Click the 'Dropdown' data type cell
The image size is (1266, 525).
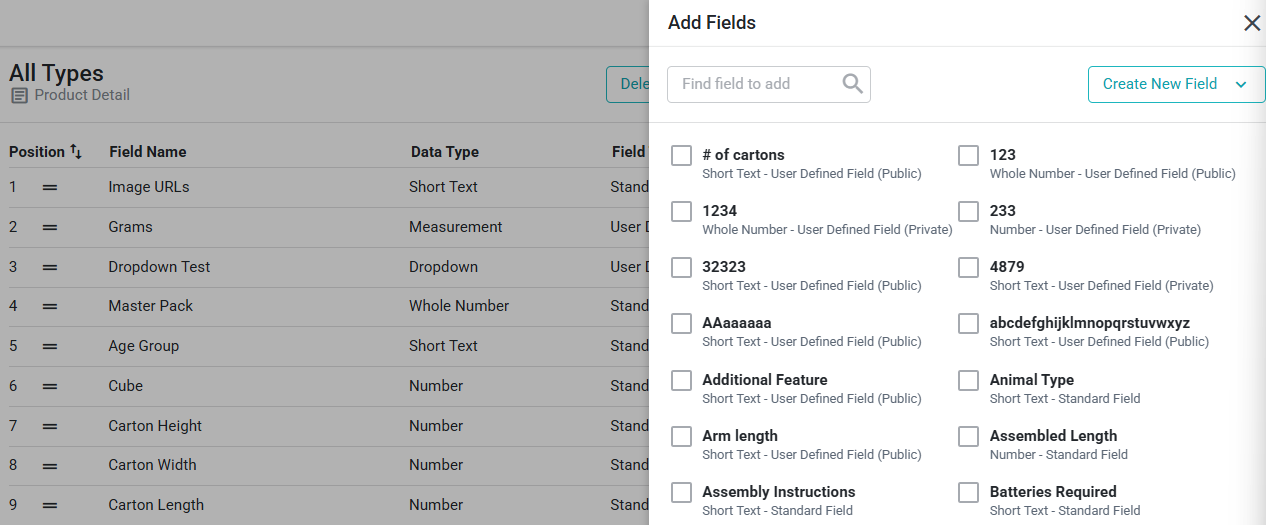coord(443,267)
